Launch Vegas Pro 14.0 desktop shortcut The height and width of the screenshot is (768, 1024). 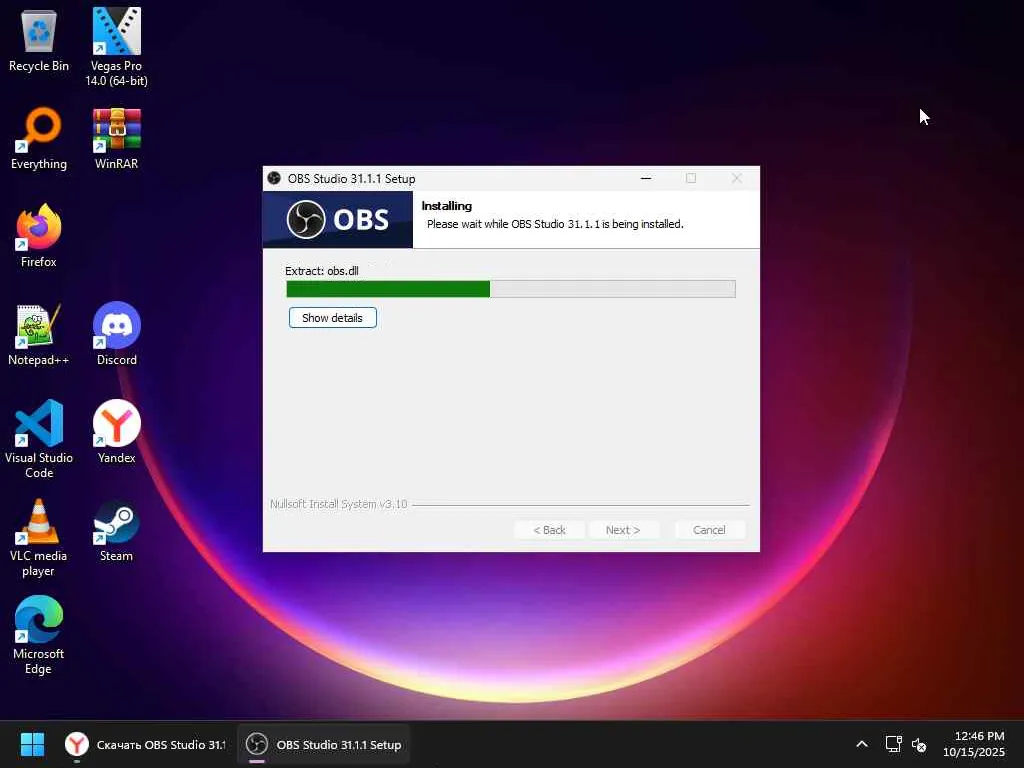[x=116, y=47]
